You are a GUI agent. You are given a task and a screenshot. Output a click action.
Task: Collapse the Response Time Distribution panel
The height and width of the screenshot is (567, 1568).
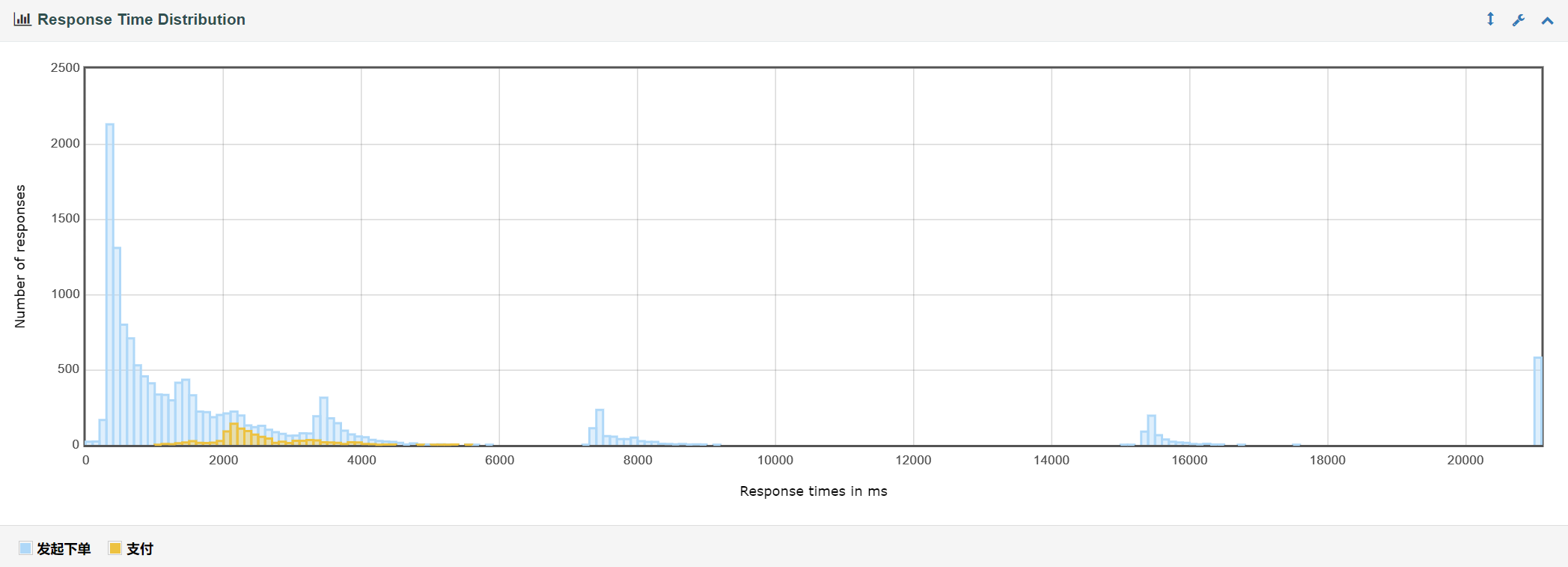pyautogui.click(x=1547, y=21)
